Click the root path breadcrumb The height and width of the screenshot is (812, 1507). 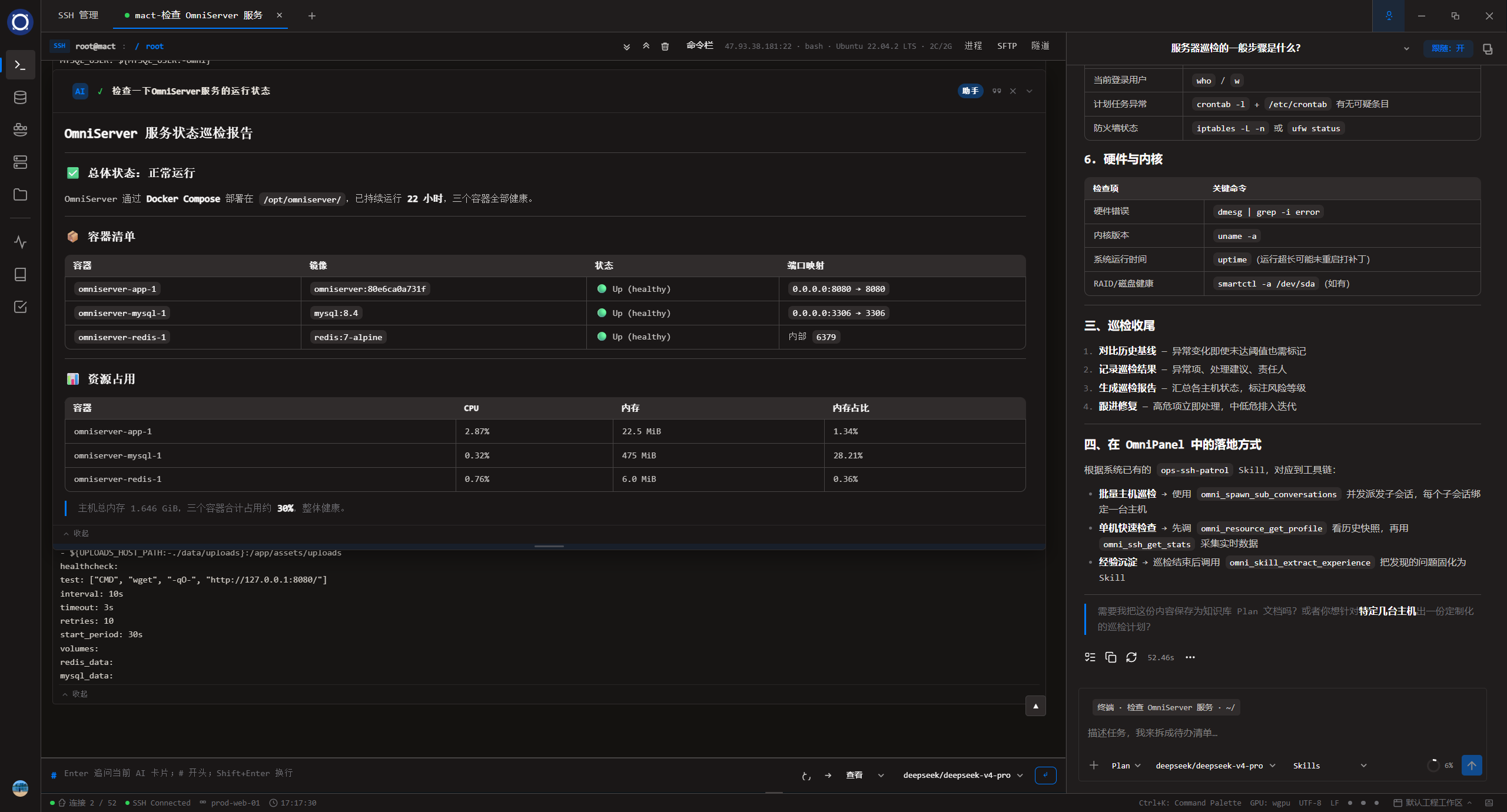point(154,46)
